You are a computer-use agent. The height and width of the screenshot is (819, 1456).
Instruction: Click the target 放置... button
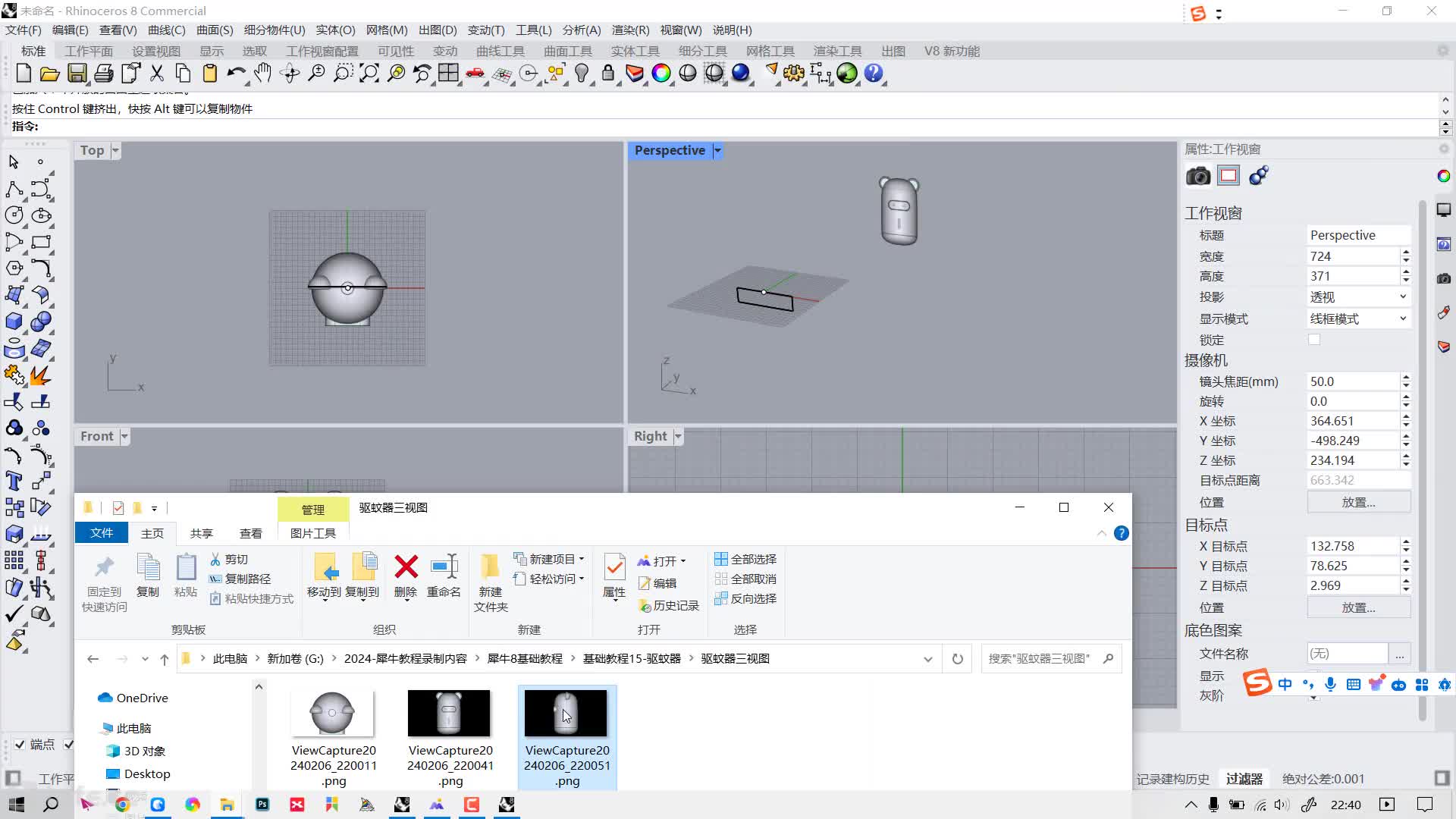click(1358, 607)
